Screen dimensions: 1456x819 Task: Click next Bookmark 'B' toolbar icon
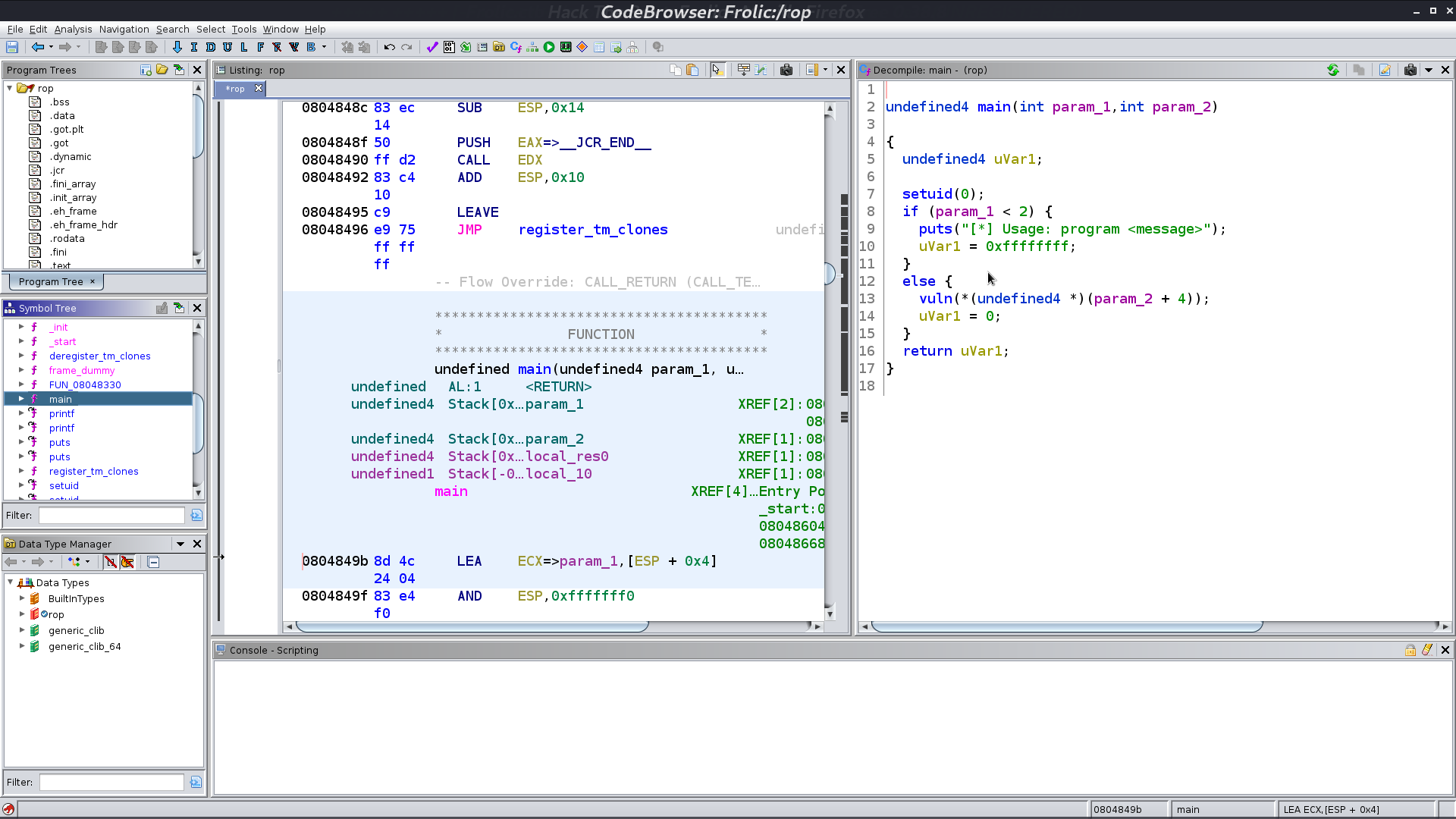coord(311,47)
